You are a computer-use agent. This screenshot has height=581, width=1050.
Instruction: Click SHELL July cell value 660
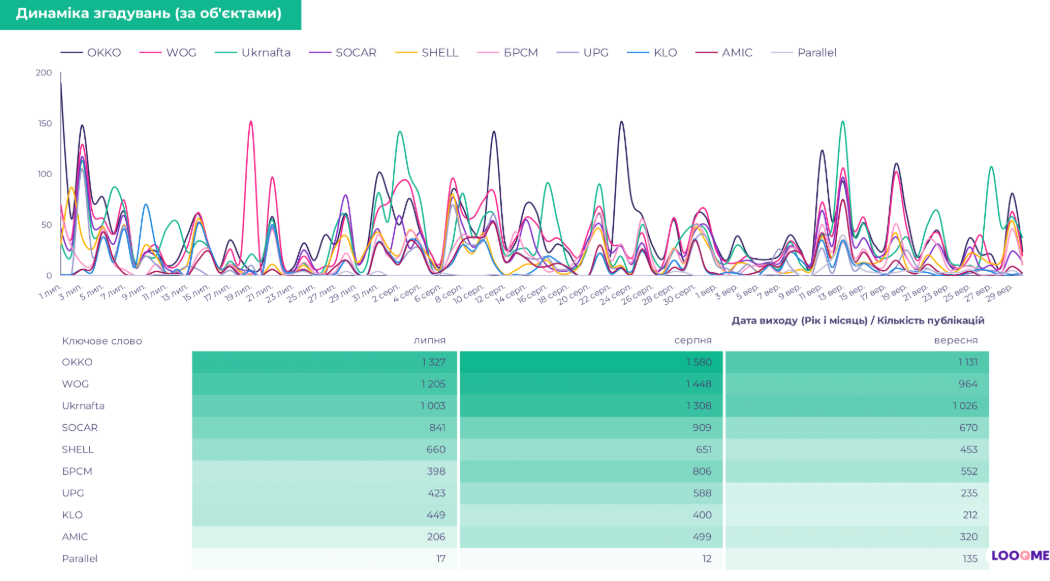coord(436,450)
